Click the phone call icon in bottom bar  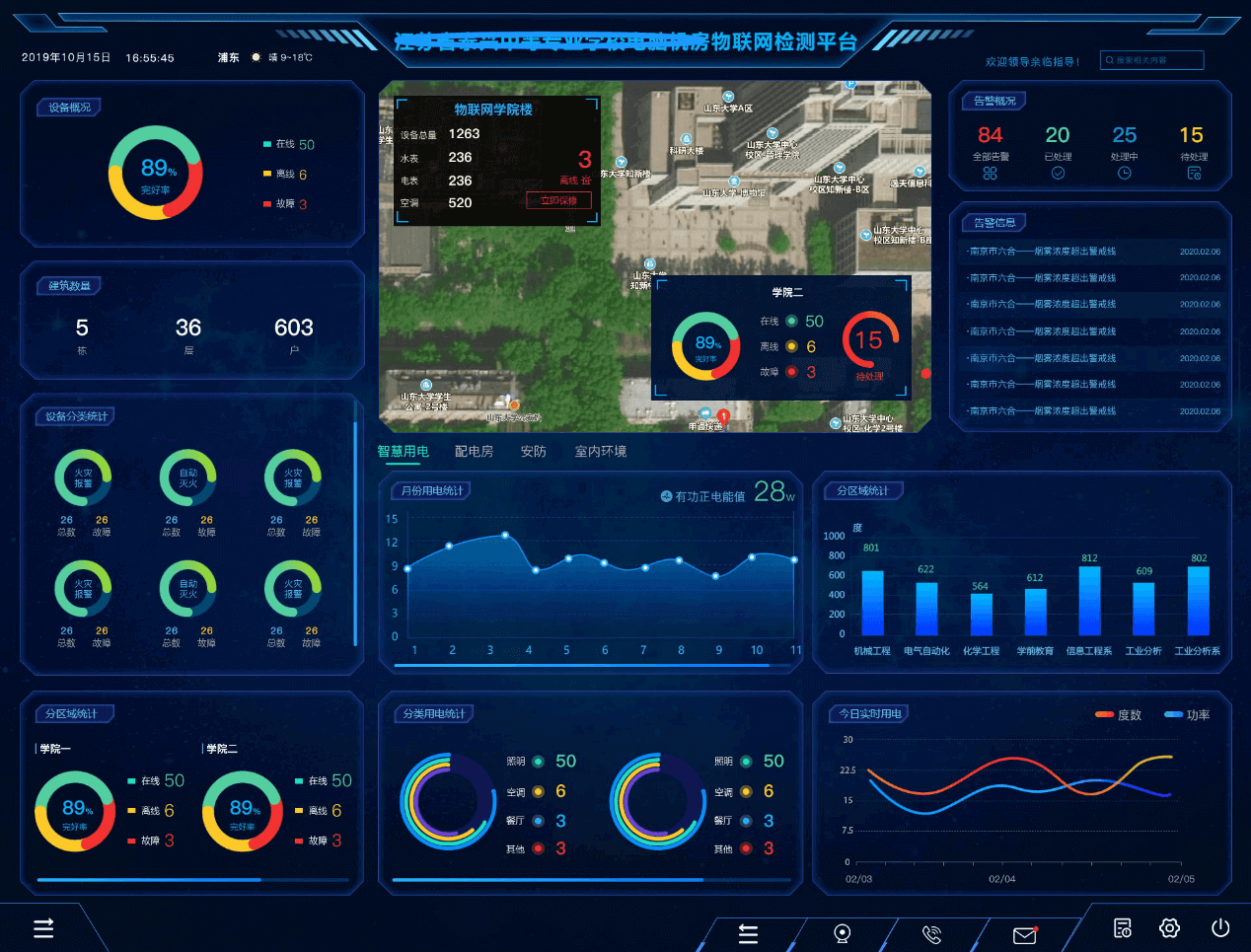tap(931, 933)
